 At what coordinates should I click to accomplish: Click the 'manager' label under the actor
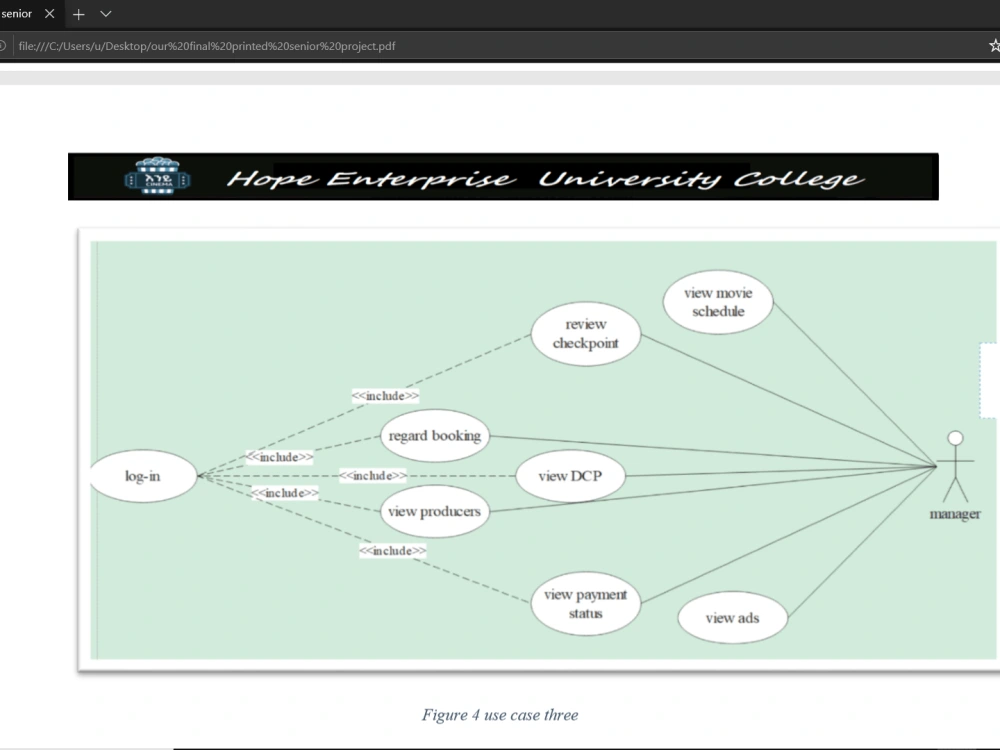tap(955, 514)
